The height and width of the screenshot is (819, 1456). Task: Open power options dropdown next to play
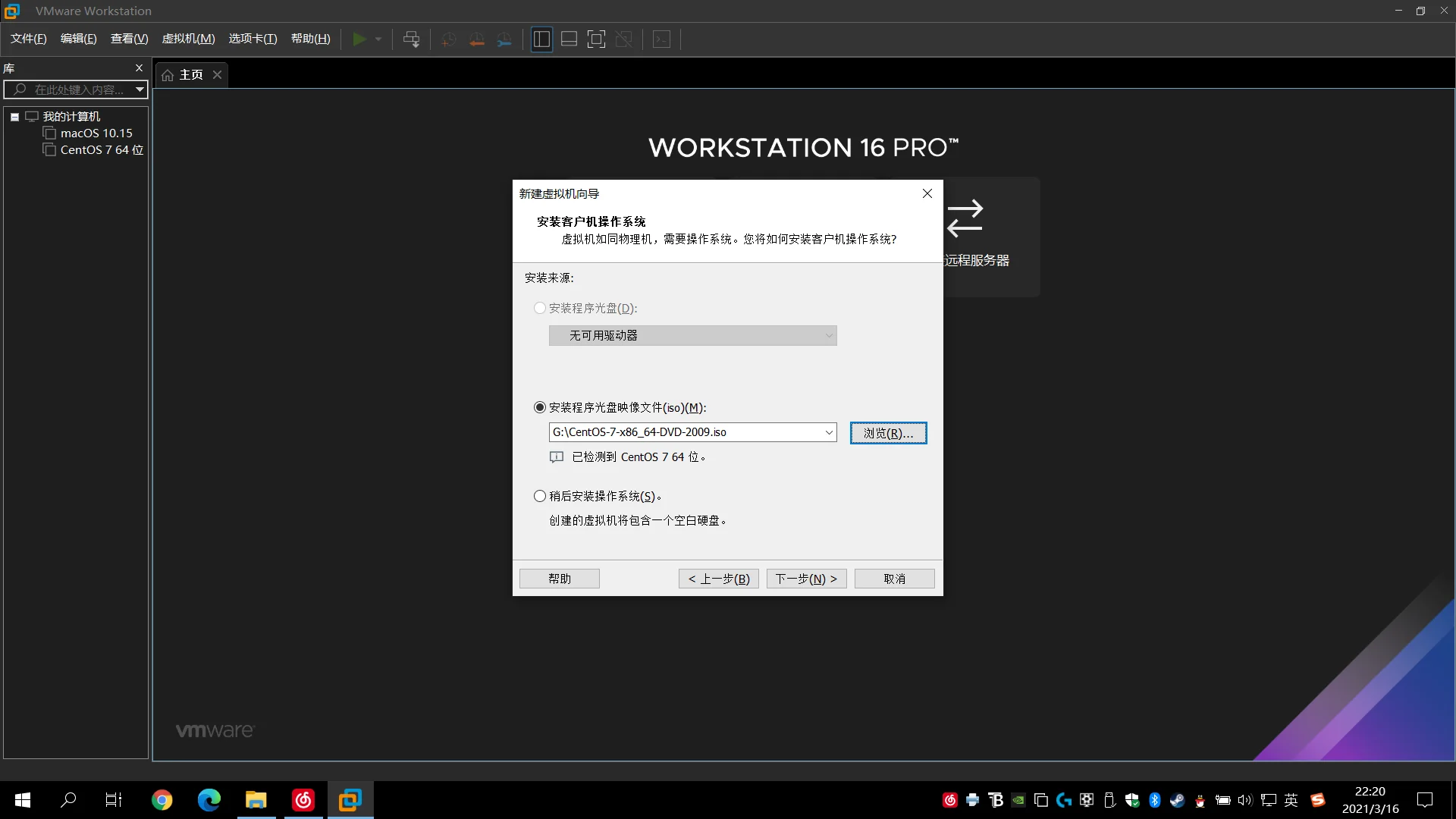378,39
